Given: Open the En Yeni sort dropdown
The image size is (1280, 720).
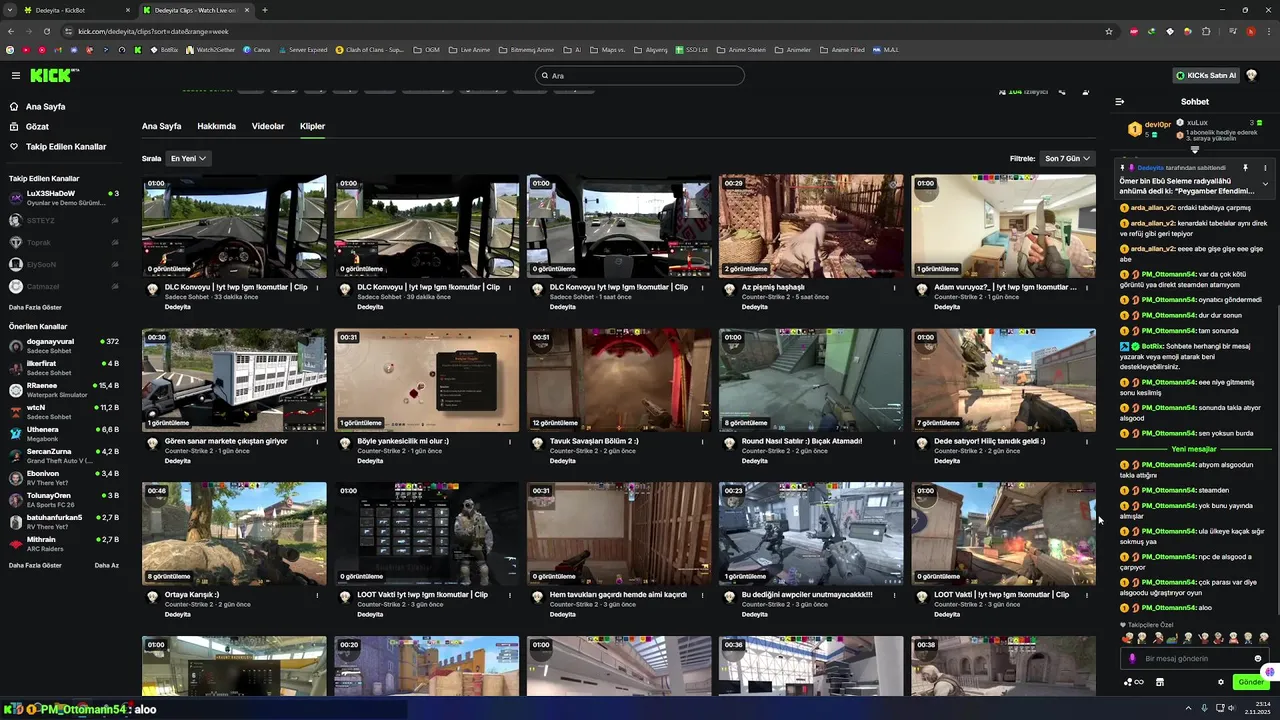Looking at the screenshot, I should 188,158.
